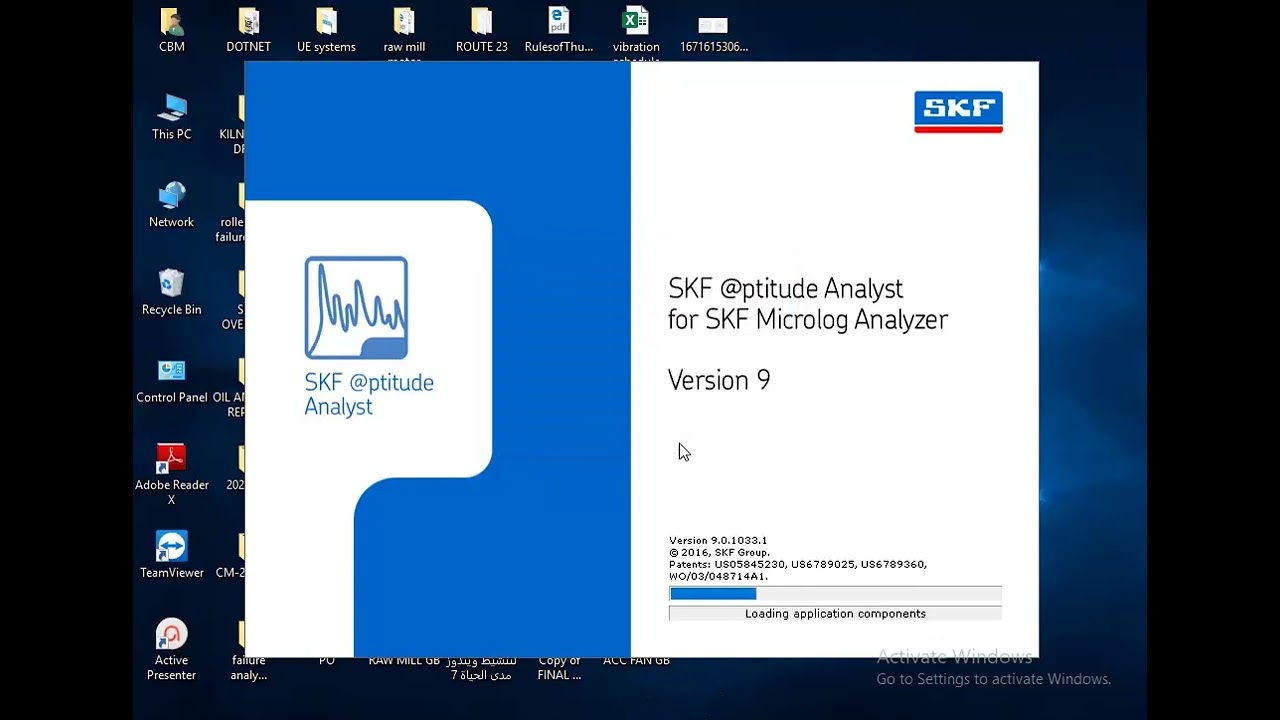This screenshot has height=720, width=1280.
Task: Select the ACC FAN GB desktop item label
Action: click(636, 661)
